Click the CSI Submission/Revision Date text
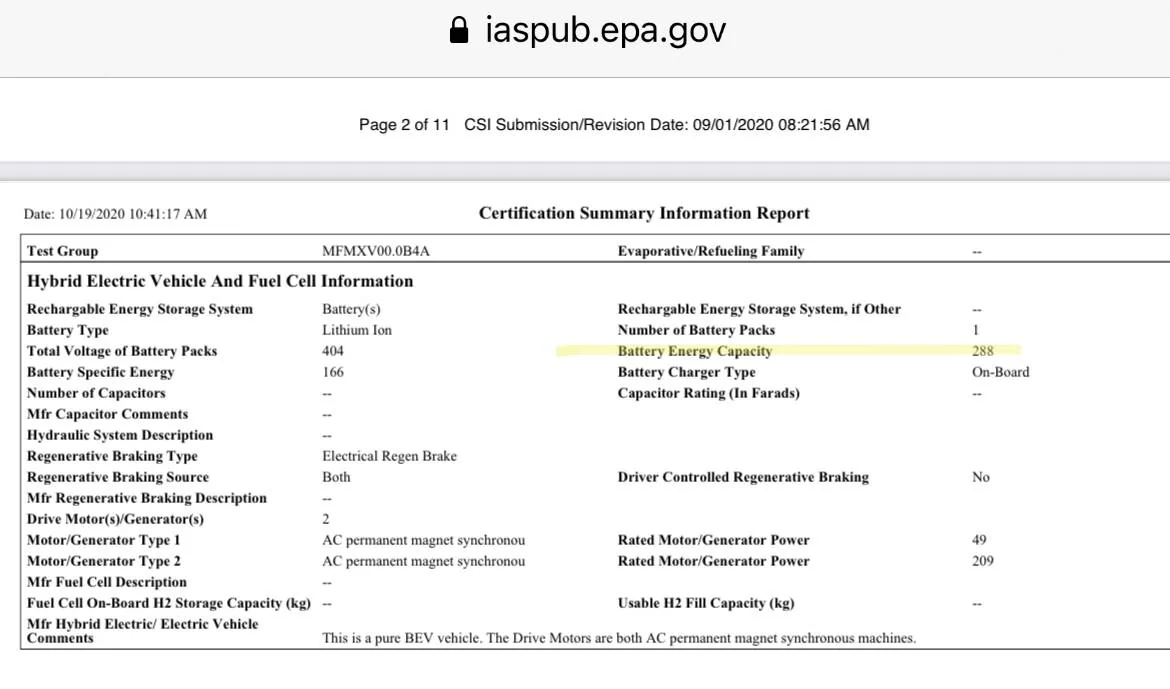The image size is (1170, 689). point(666,125)
